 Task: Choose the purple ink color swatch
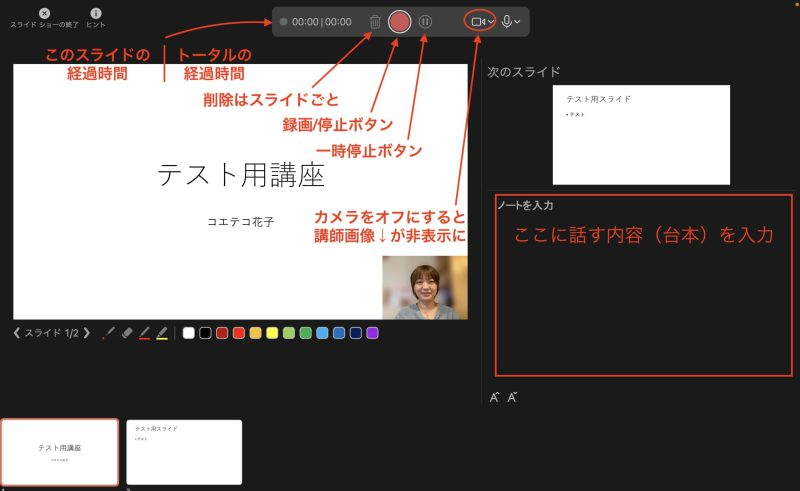click(372, 333)
